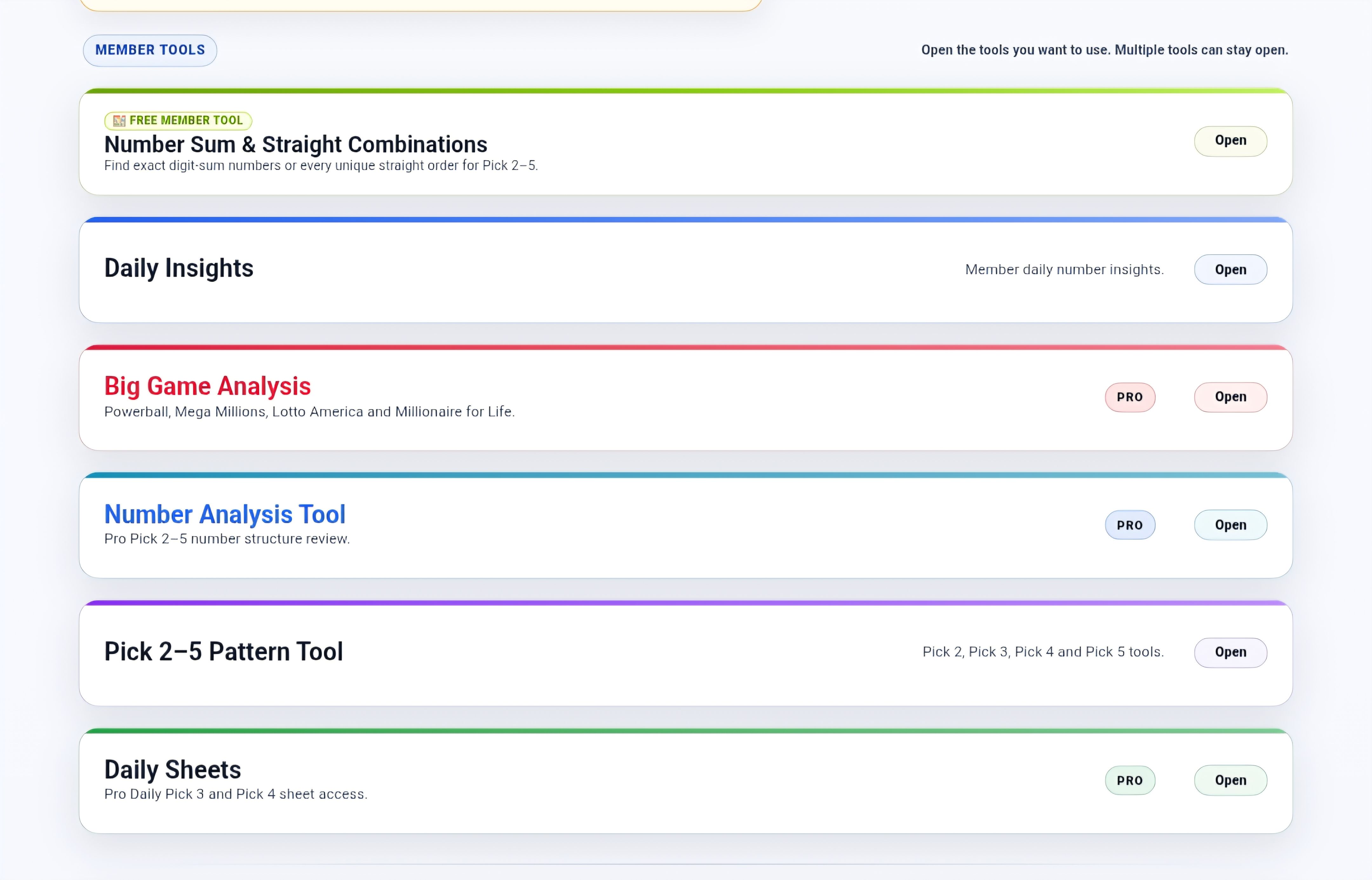Click the Number Sum & Straight Combinations heading
Image resolution: width=1372 pixels, height=880 pixels.
(296, 144)
